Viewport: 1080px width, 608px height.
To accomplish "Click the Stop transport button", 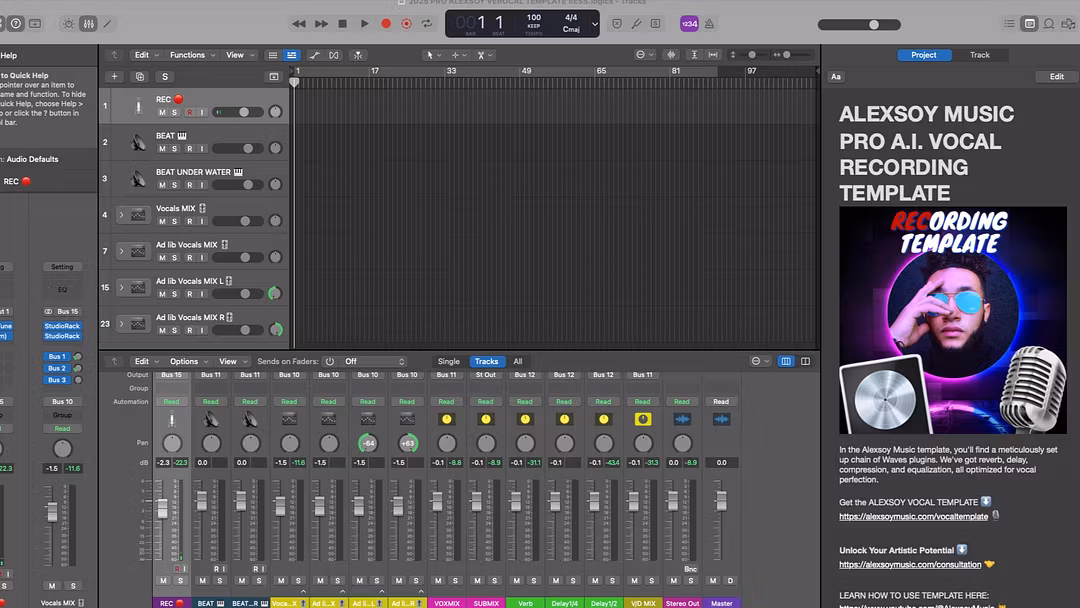I will pyautogui.click(x=342, y=24).
